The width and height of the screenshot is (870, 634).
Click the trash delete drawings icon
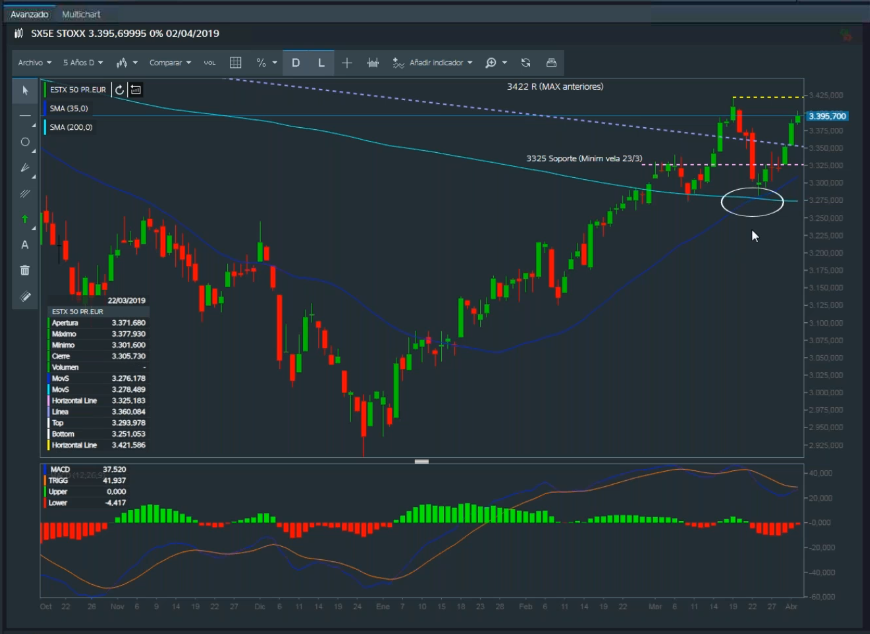(25, 270)
